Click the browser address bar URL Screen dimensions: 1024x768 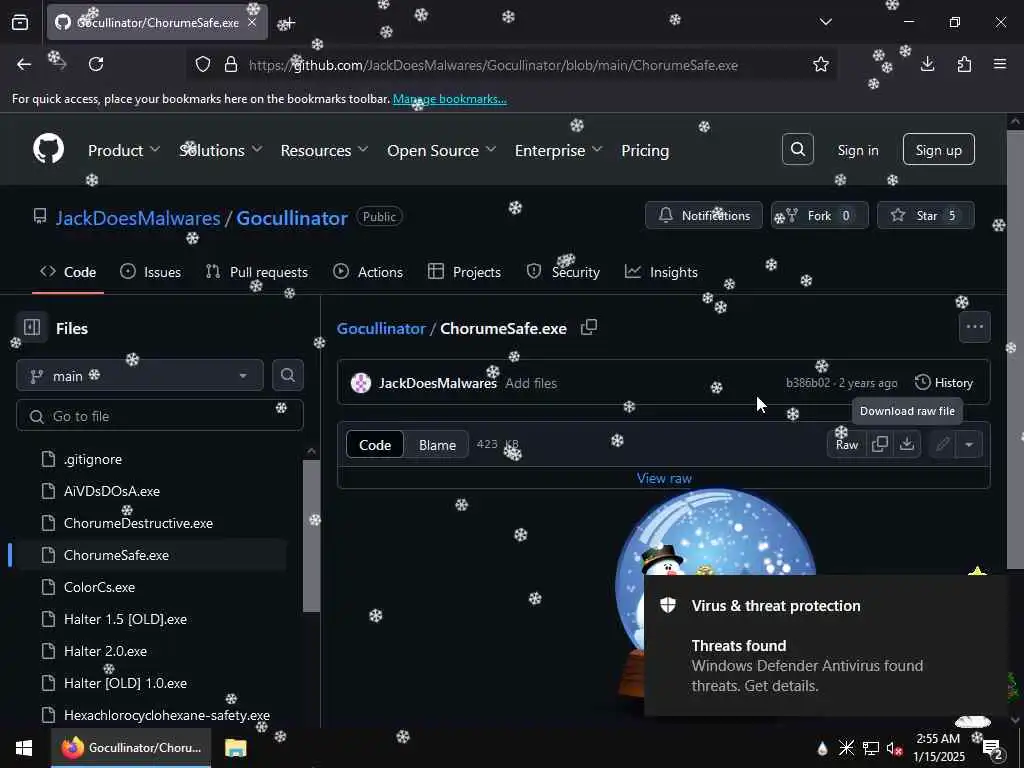(x=493, y=65)
